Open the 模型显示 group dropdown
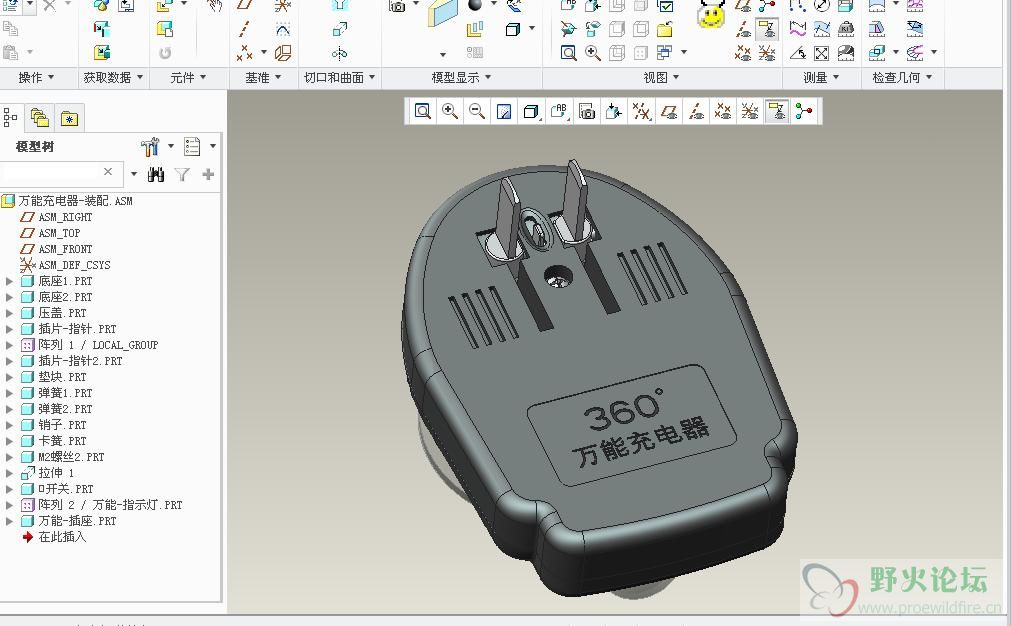 [x=462, y=77]
